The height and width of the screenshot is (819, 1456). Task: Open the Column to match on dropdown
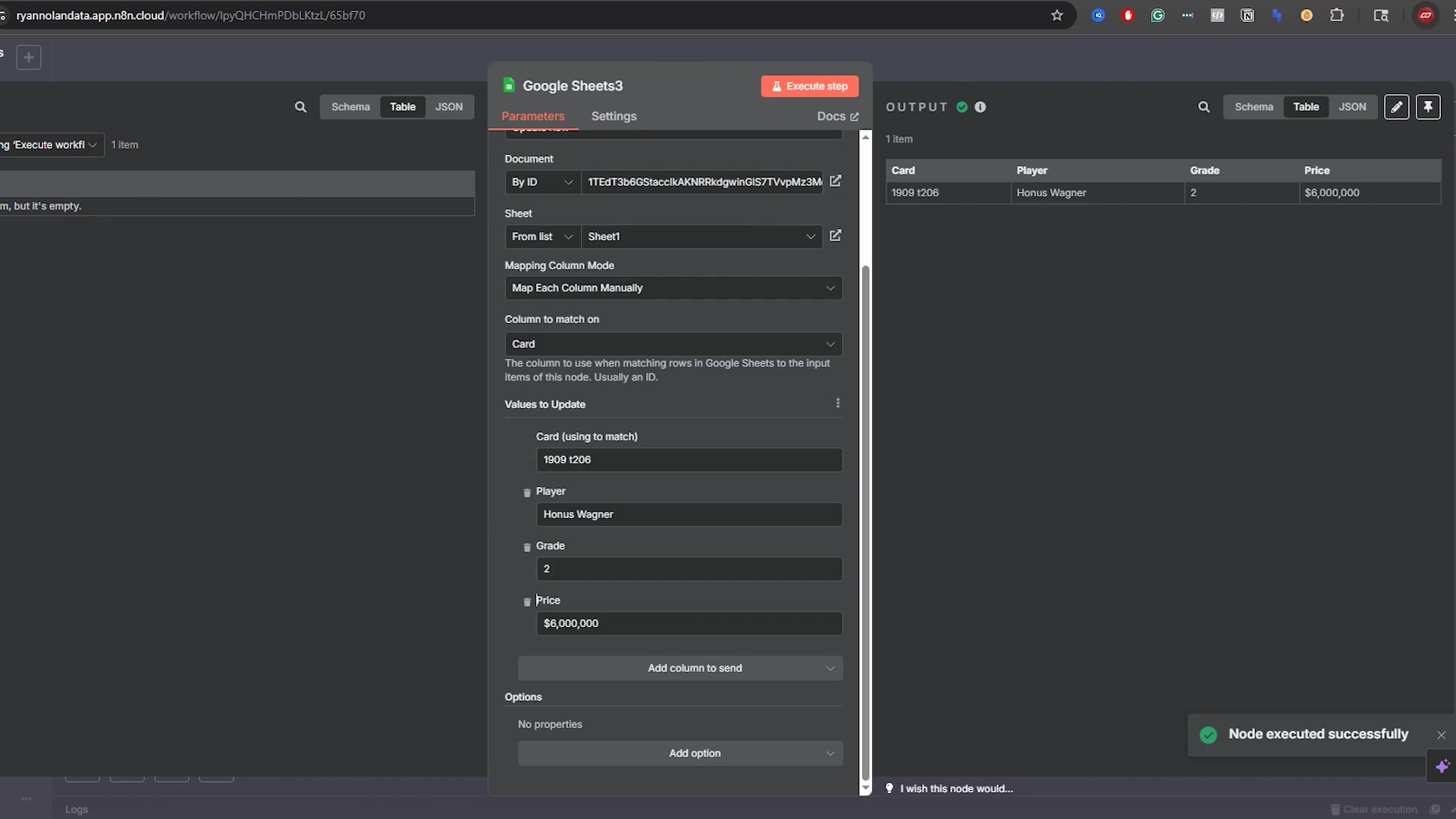click(673, 344)
